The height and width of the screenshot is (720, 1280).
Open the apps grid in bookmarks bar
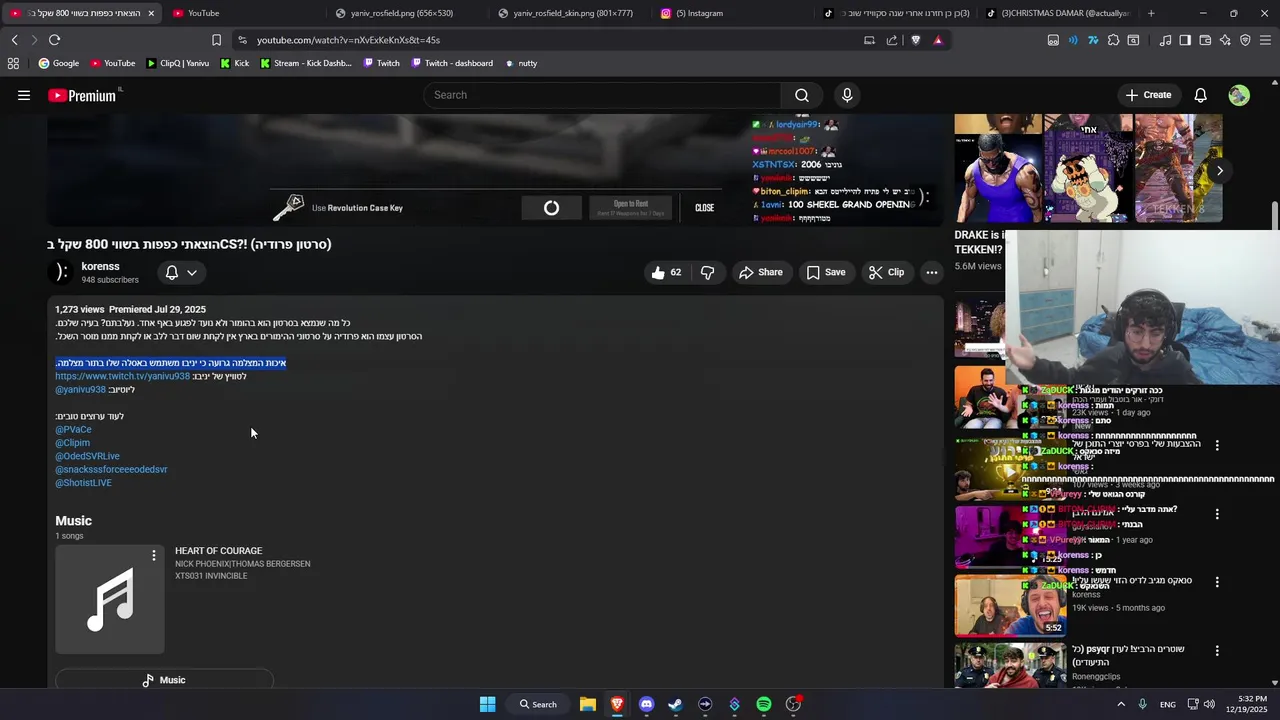[x=13, y=63]
